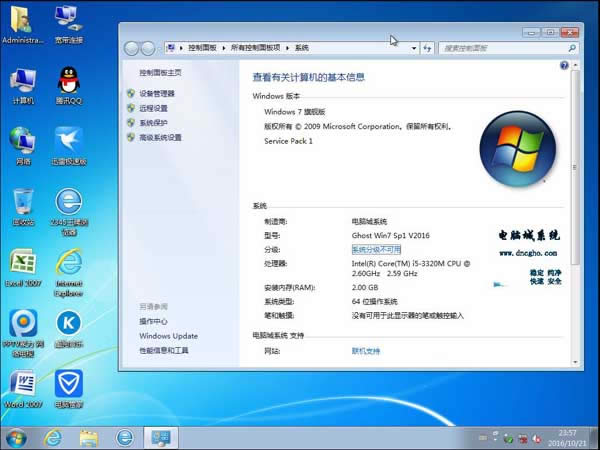Click the Windows Start orb

coord(16,437)
